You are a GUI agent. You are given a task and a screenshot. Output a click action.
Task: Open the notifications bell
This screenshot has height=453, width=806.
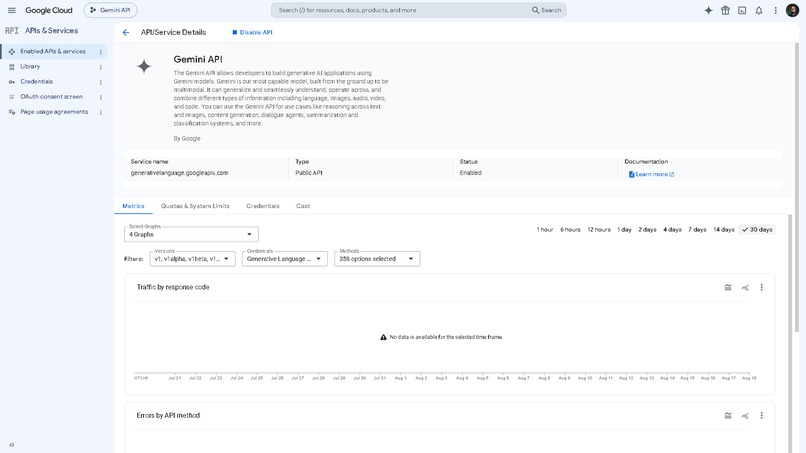(x=759, y=10)
